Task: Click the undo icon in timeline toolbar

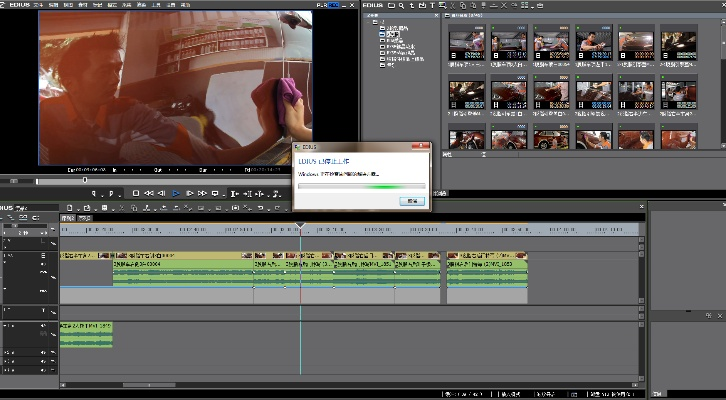Action: [259, 207]
